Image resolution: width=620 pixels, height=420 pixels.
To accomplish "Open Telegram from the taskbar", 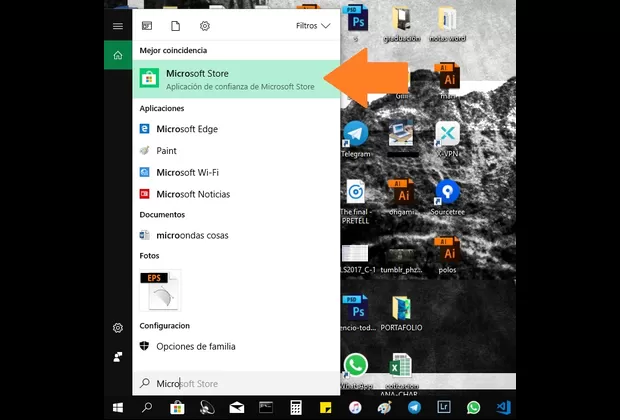I will tap(414, 407).
